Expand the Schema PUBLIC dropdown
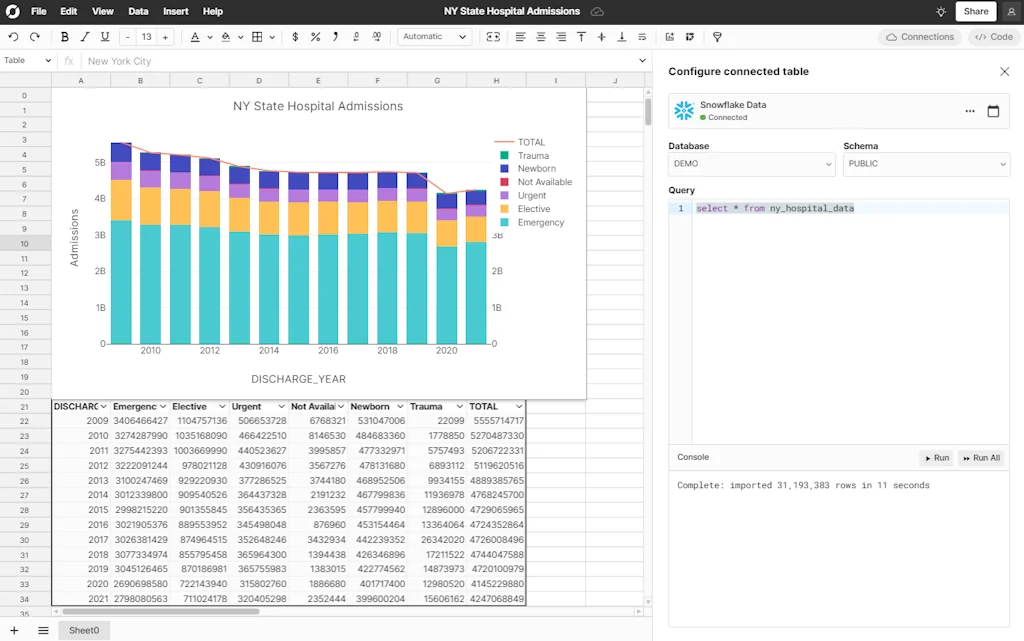 (x=926, y=164)
